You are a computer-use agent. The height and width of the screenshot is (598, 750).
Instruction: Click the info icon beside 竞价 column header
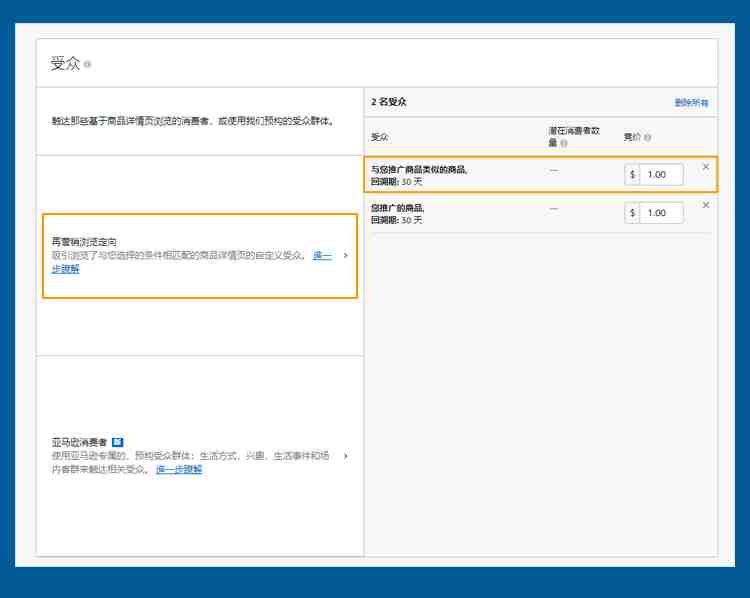(x=647, y=137)
